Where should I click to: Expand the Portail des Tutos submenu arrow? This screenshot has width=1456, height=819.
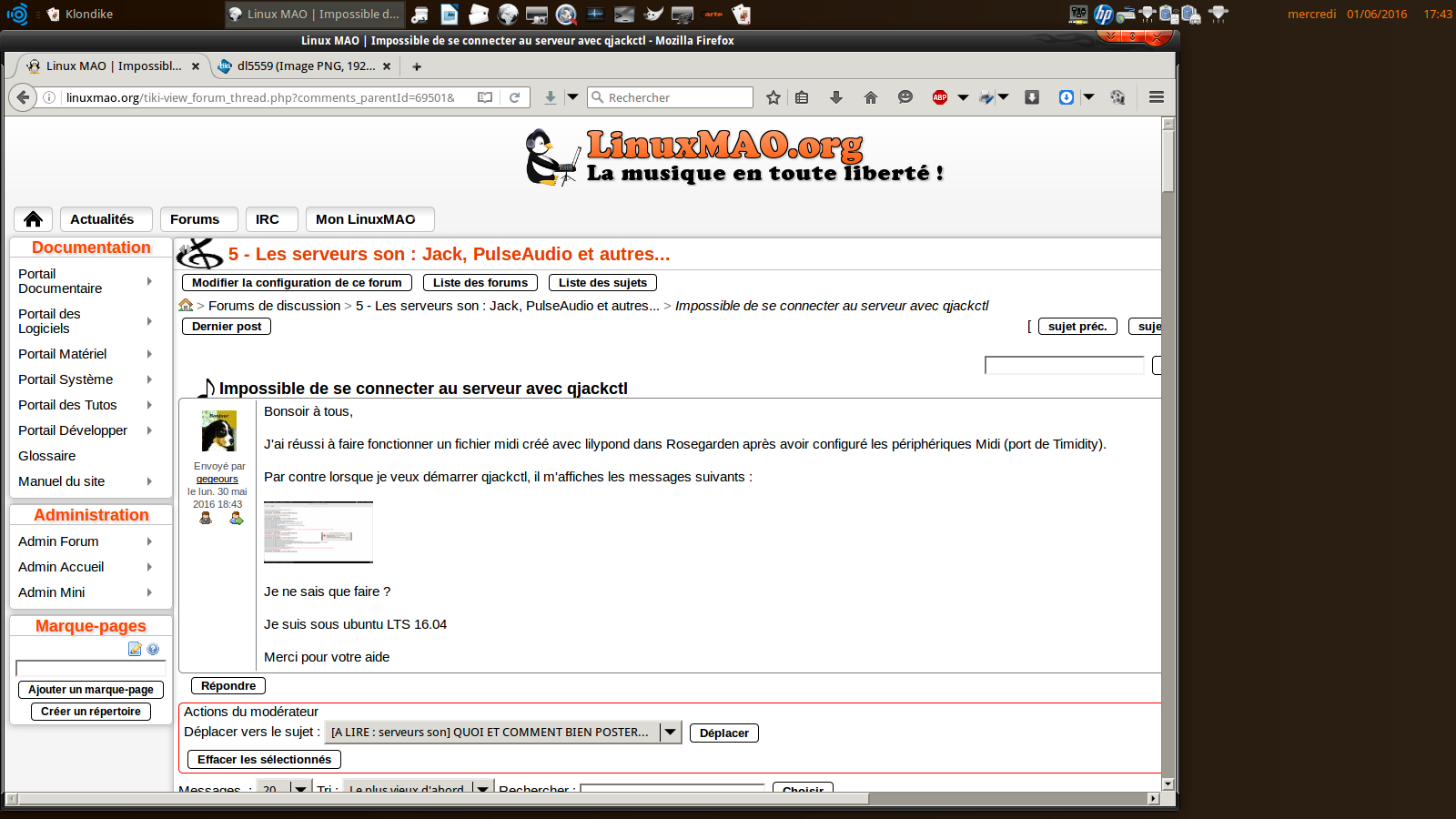[149, 405]
